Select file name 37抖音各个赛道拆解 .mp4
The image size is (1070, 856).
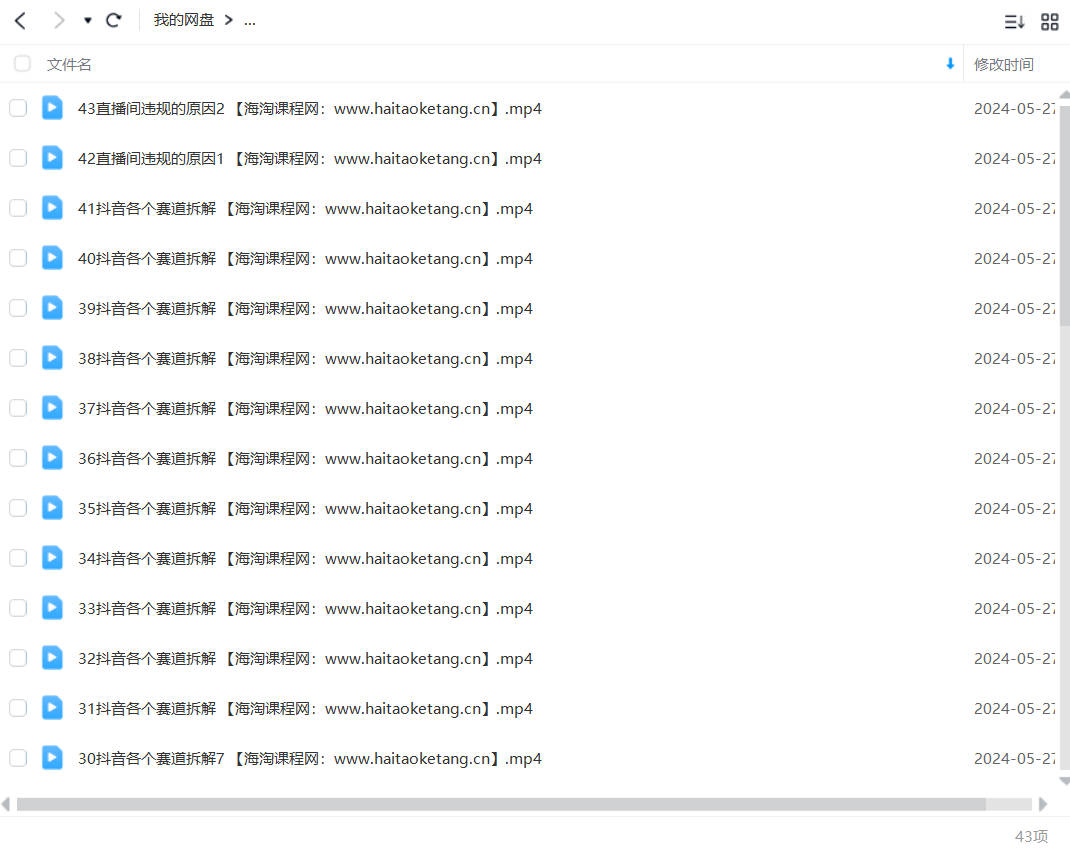click(x=305, y=408)
